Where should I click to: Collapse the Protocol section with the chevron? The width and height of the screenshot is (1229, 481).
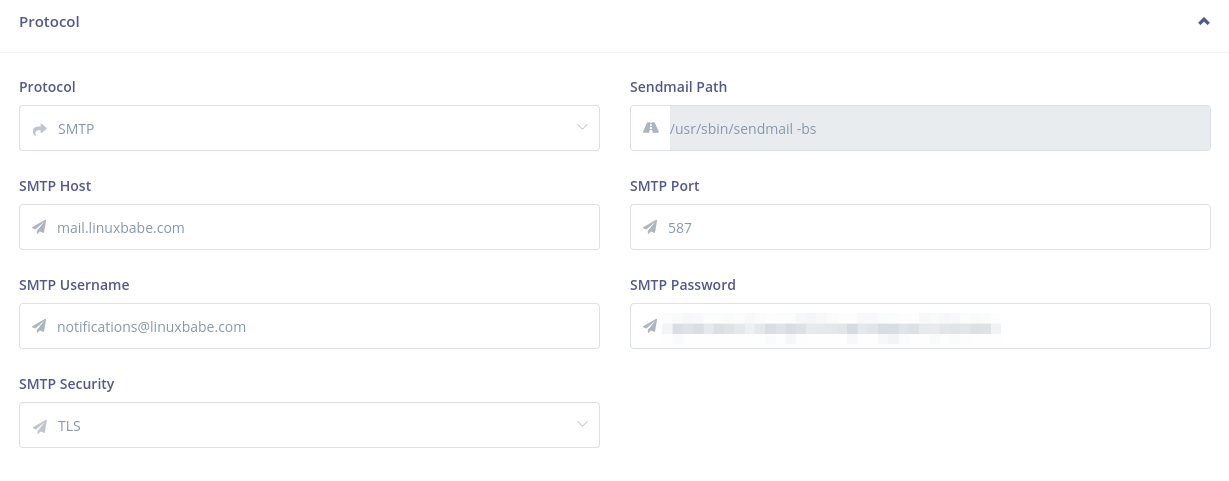(1204, 22)
